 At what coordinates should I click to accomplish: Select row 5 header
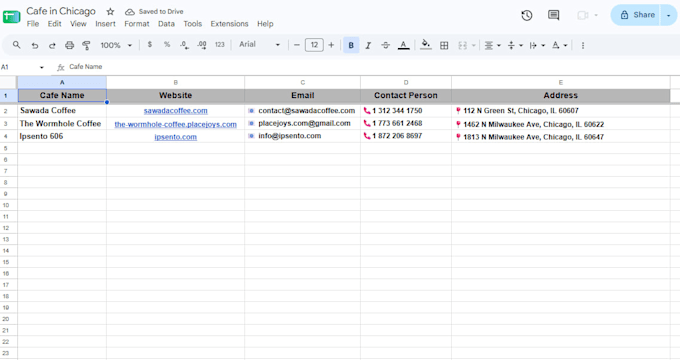(x=6, y=148)
